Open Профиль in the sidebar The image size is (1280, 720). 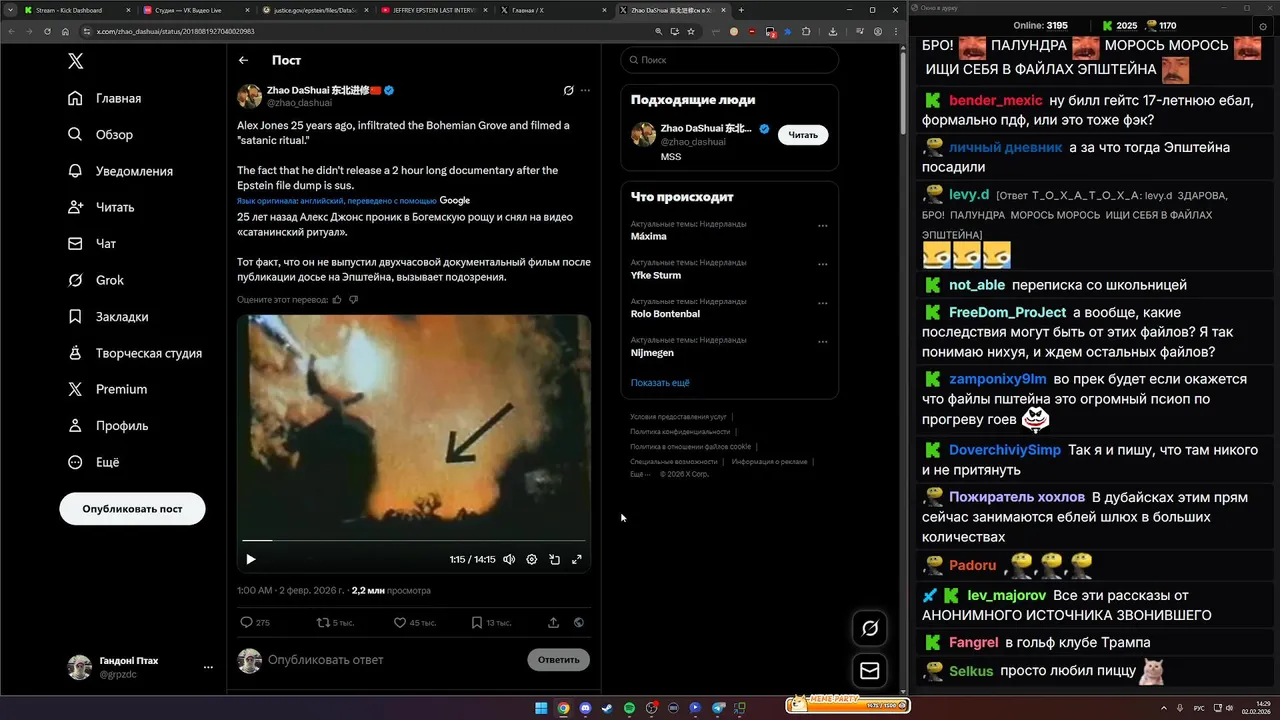coord(108,425)
